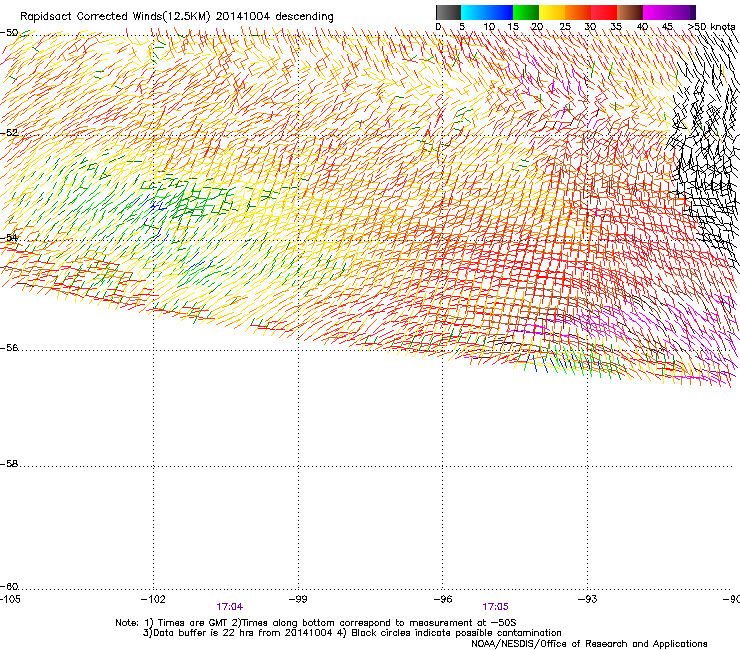Click the '>50 knots' legend label
Image resolution: width=740 pixels, height=650 pixels.
[712, 27]
